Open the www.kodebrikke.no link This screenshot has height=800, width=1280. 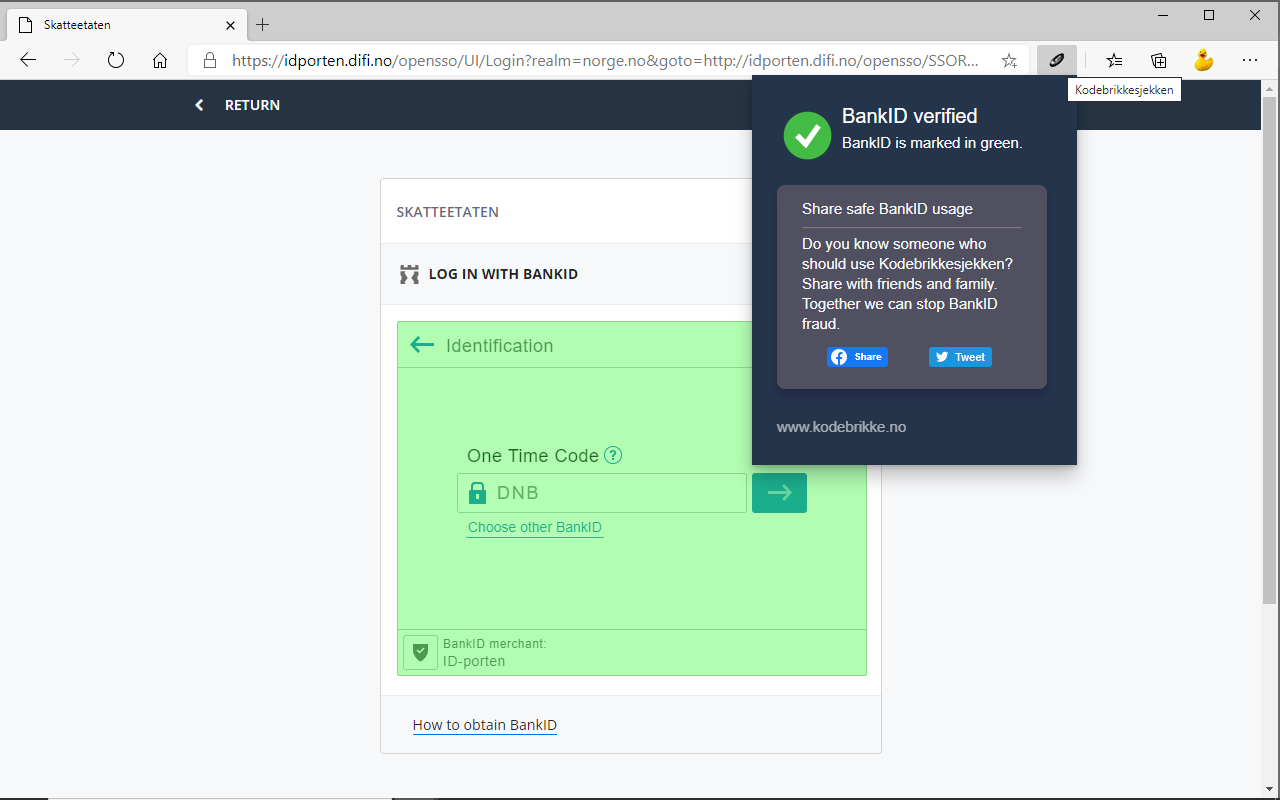tap(841, 427)
